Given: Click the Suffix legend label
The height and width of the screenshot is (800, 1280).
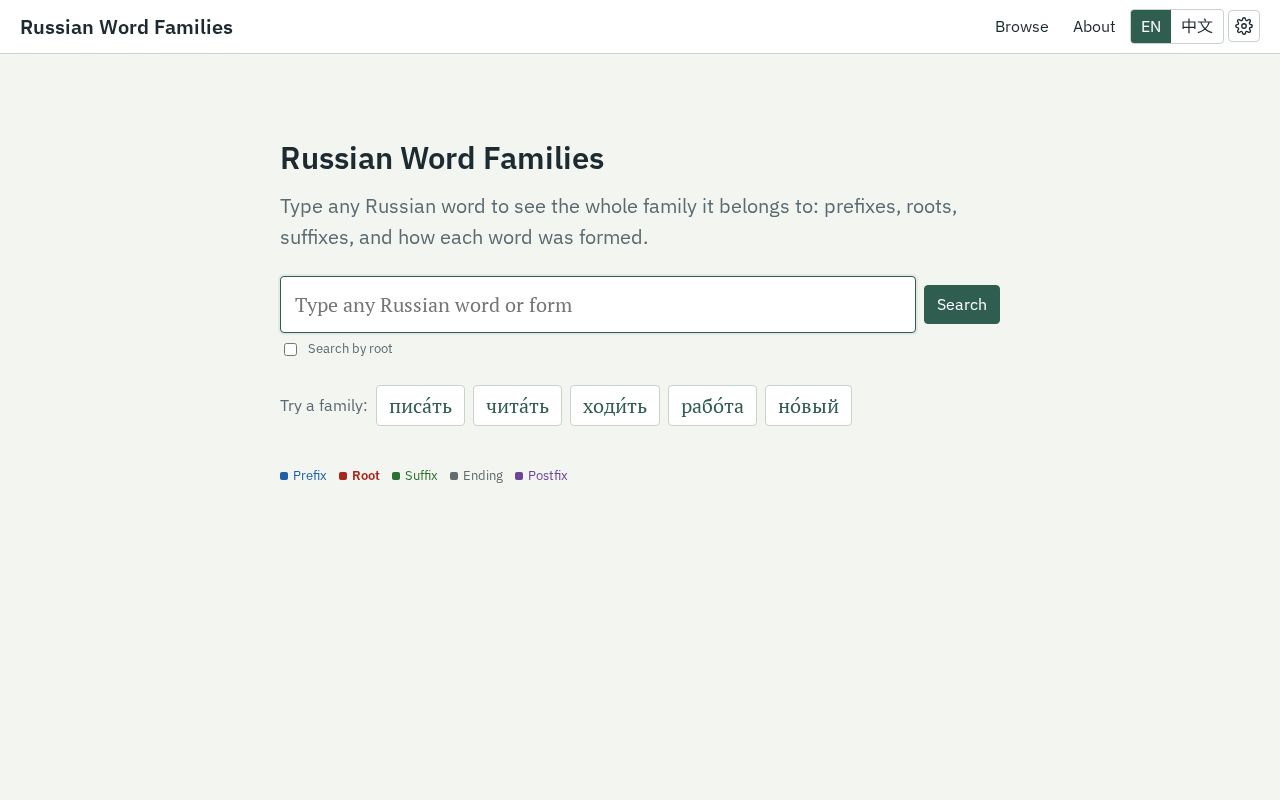Looking at the screenshot, I should (x=421, y=476).
